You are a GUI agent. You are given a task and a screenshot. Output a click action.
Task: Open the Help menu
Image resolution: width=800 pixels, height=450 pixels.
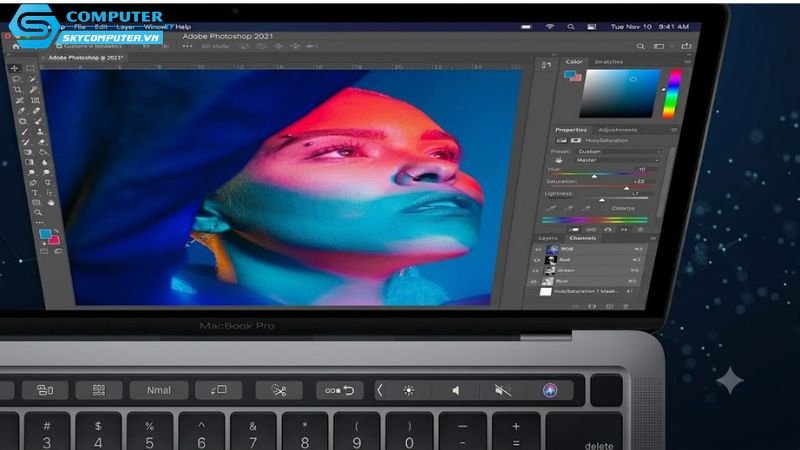tap(183, 27)
